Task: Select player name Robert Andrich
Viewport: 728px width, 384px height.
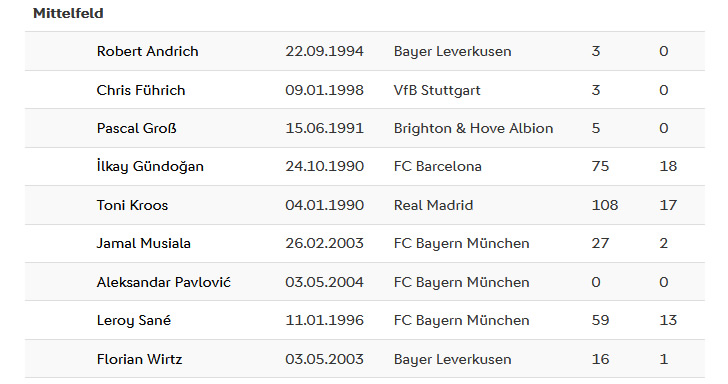Action: tap(148, 51)
